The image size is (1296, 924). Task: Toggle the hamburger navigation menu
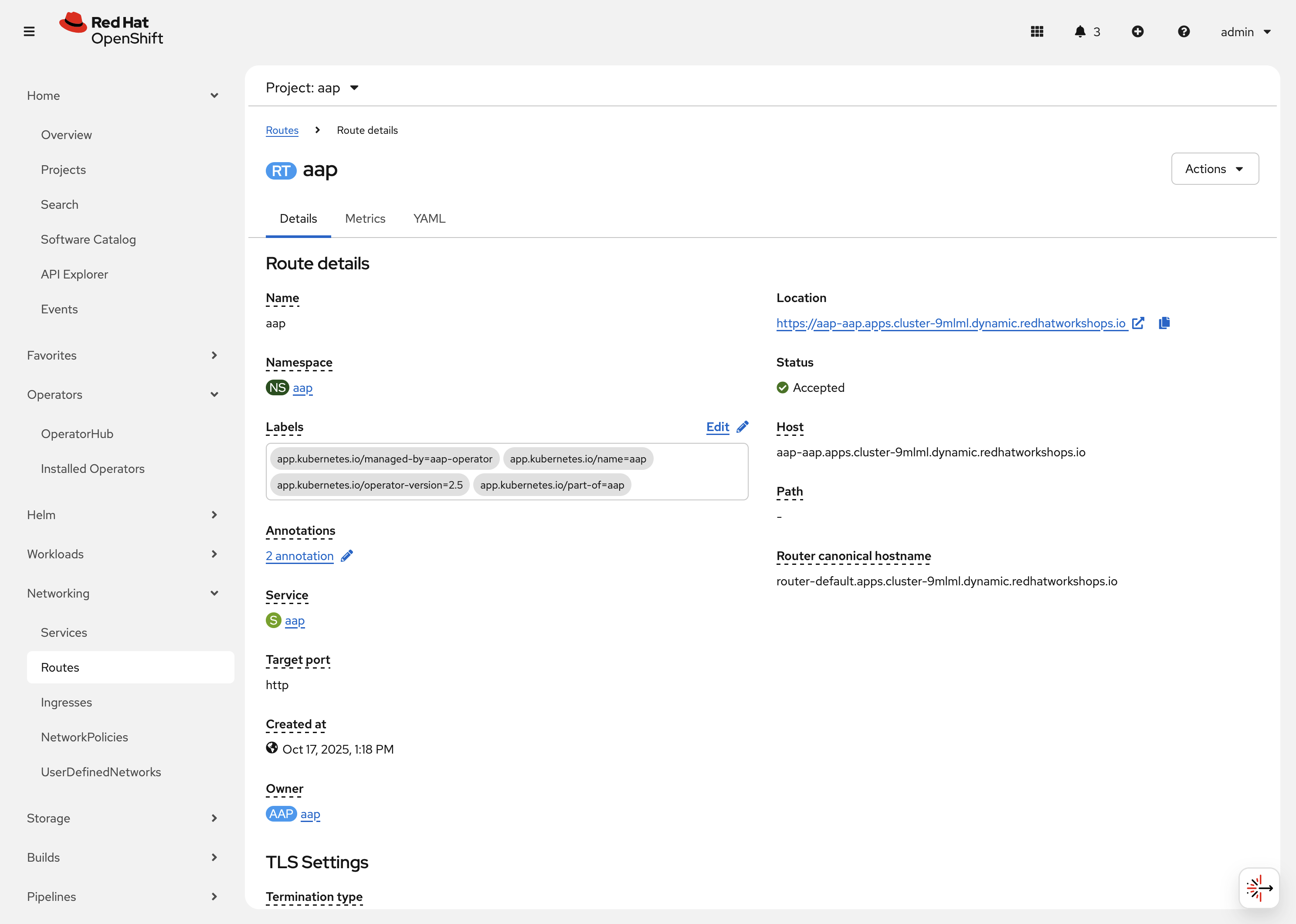click(x=29, y=32)
